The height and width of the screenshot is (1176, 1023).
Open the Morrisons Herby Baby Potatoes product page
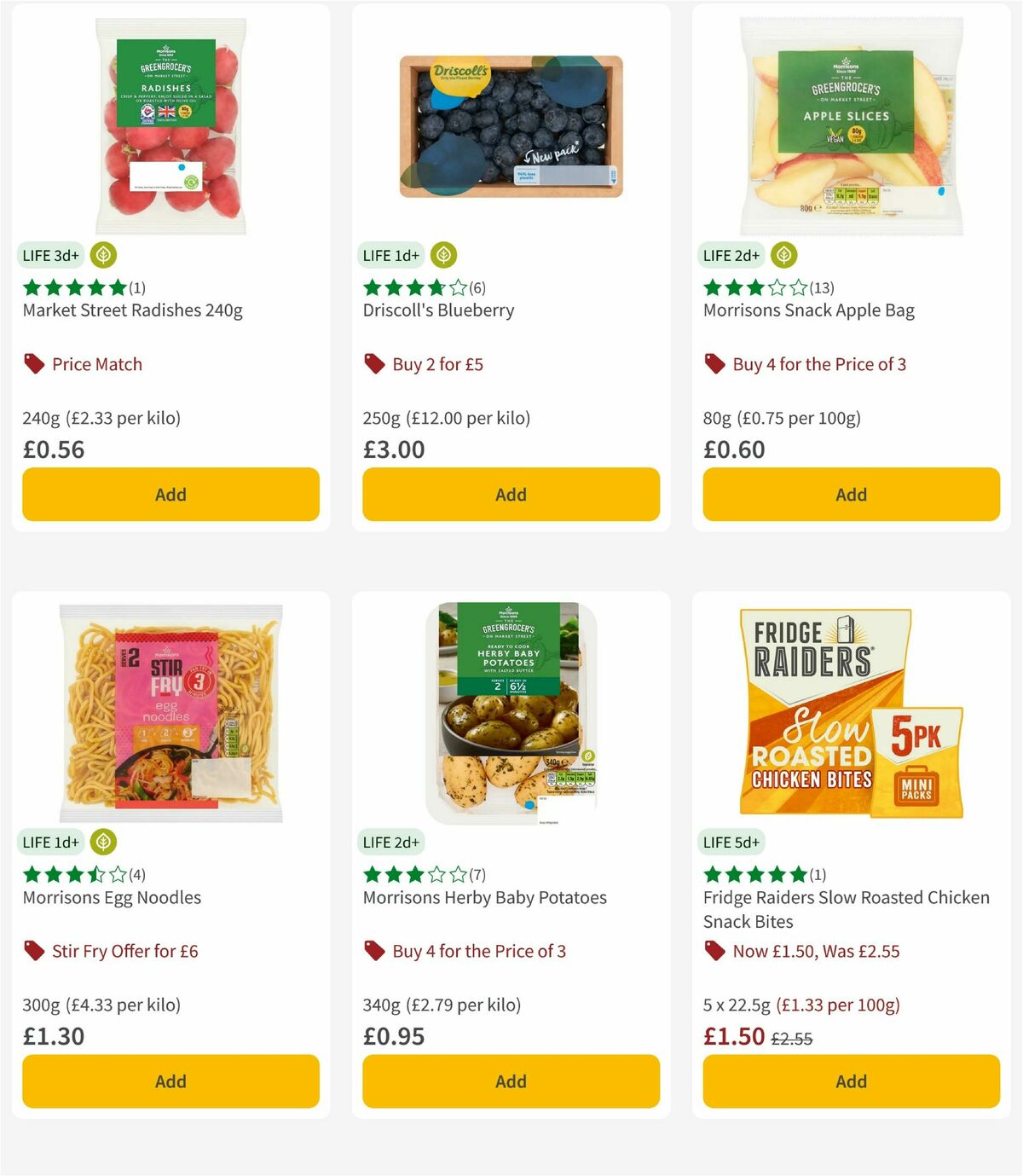point(484,897)
